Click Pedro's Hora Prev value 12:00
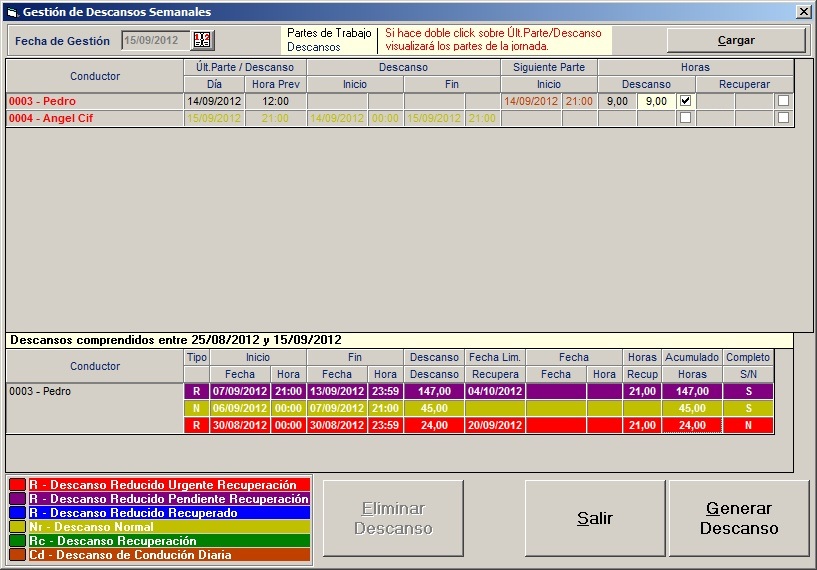 click(x=276, y=101)
